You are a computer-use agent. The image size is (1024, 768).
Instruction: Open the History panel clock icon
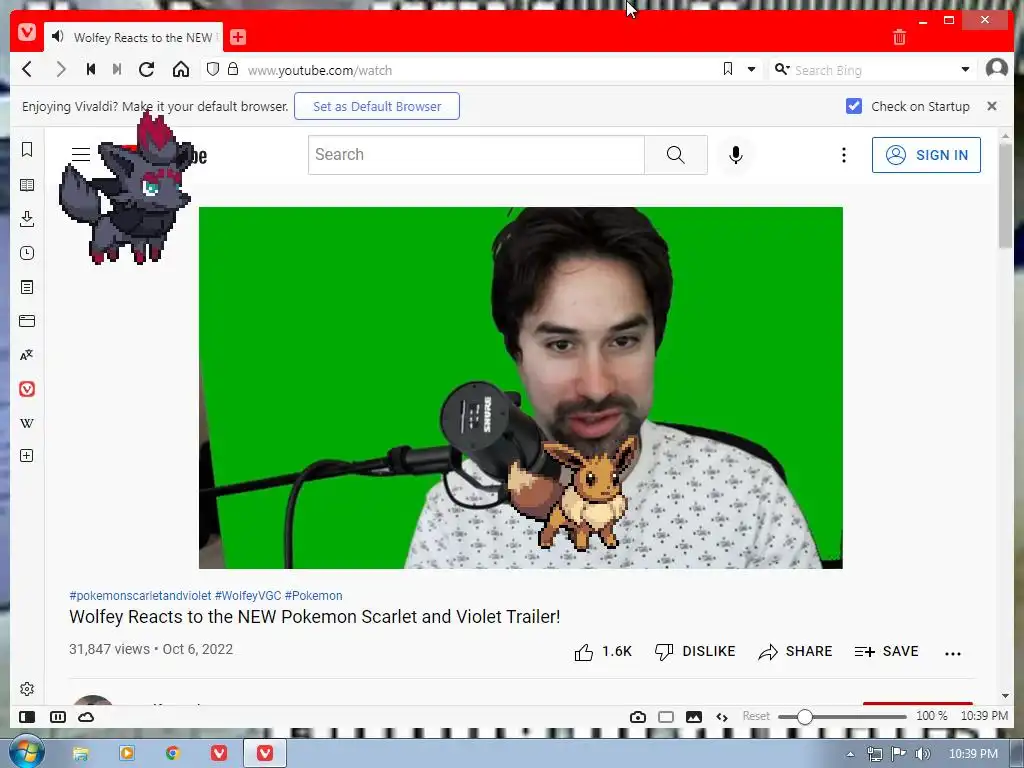tap(27, 253)
